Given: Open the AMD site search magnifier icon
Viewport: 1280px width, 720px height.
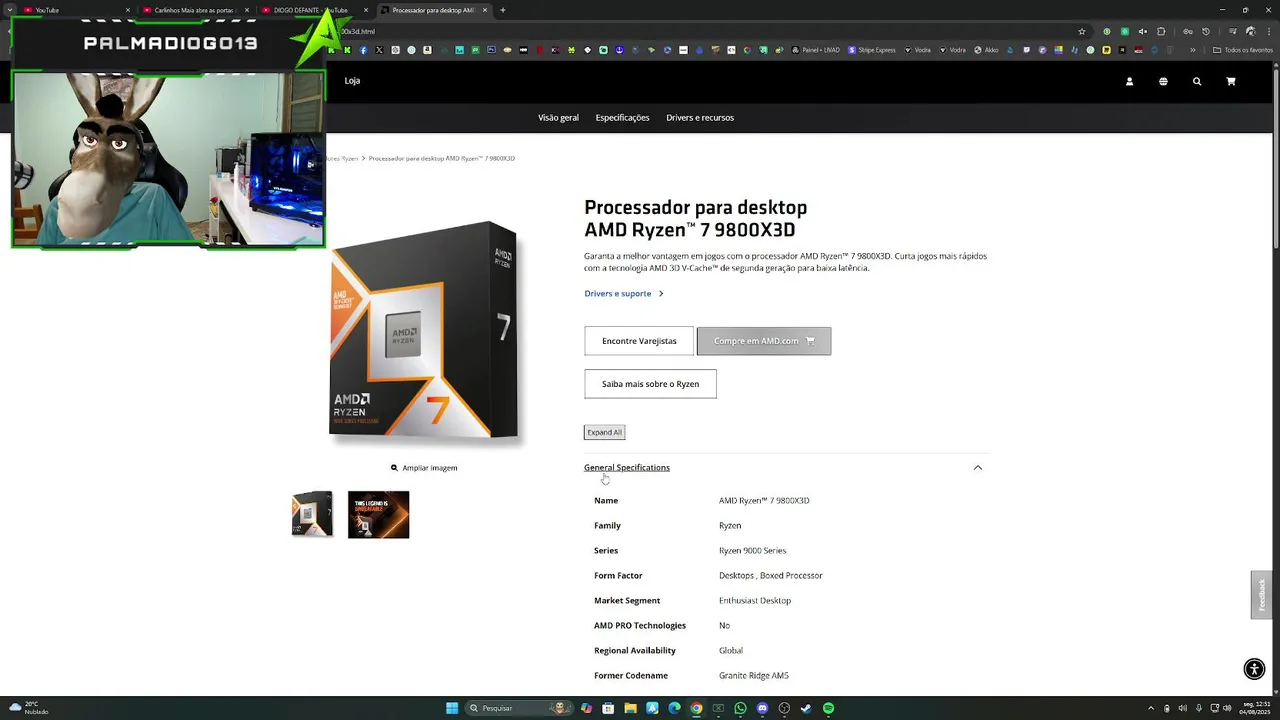Looking at the screenshot, I should tap(1197, 81).
